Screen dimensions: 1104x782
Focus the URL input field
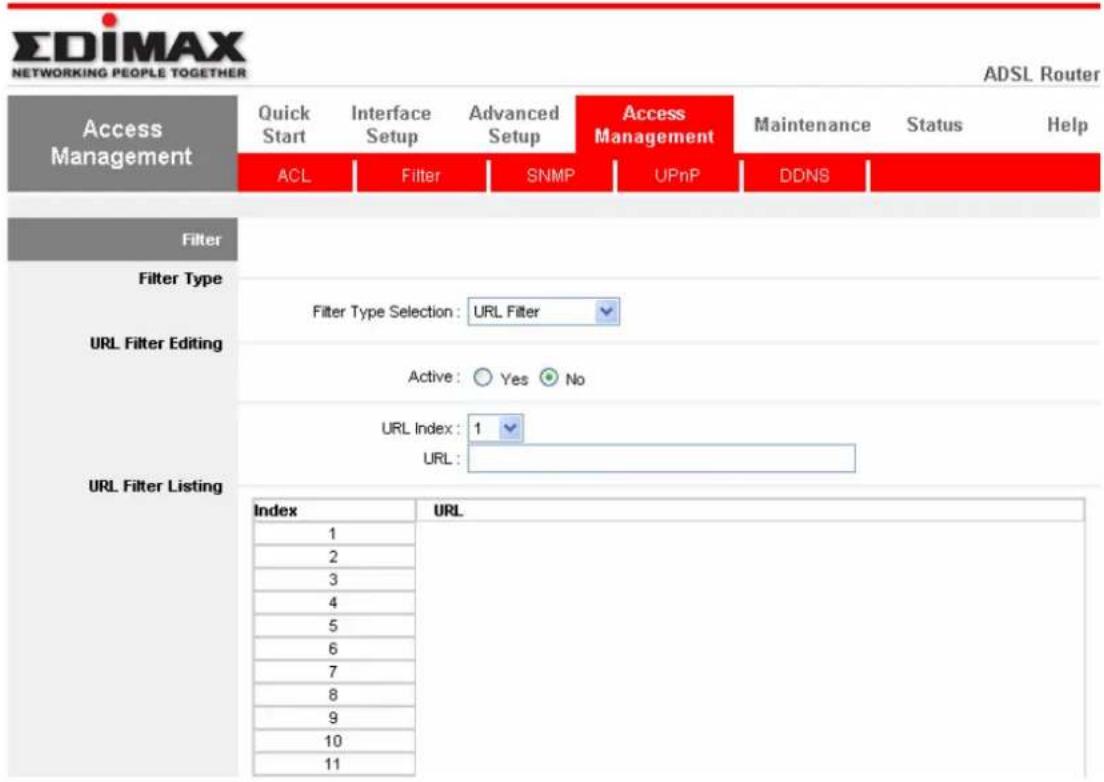pos(662,458)
